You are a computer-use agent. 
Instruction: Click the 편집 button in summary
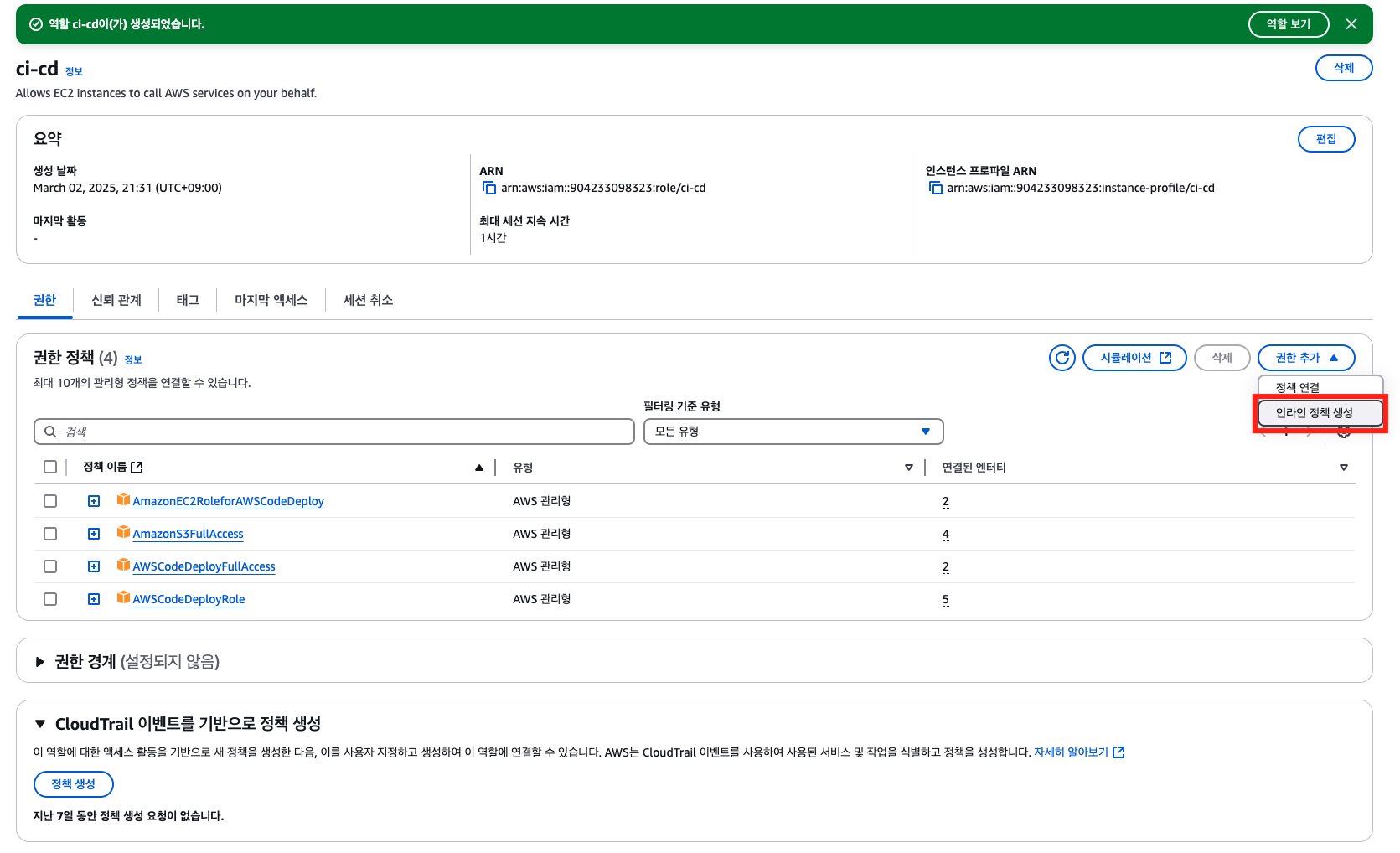[x=1326, y=139]
